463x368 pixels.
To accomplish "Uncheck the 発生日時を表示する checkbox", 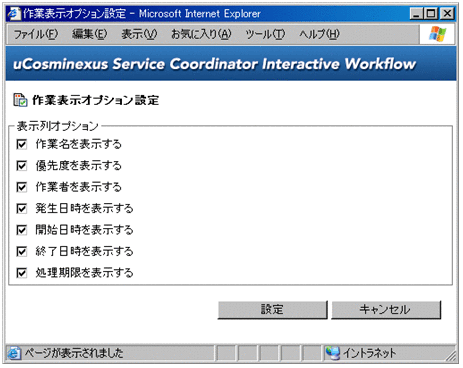I will tap(22, 209).
